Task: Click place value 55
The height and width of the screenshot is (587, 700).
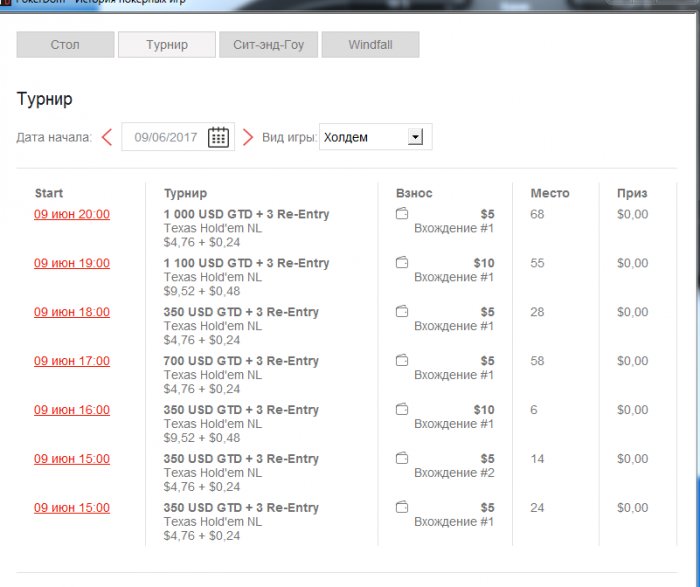Action: click(x=537, y=263)
